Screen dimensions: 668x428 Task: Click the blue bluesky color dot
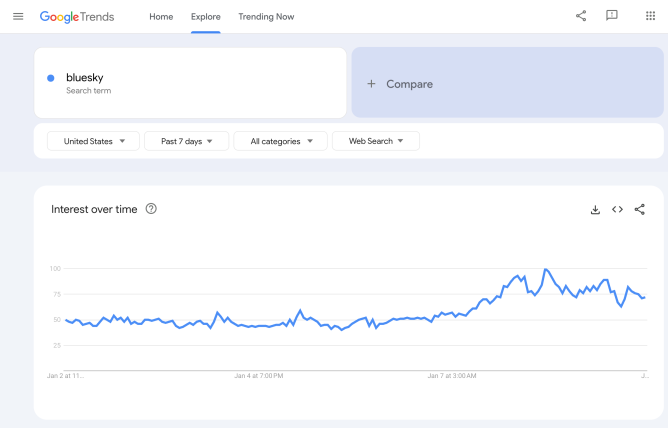click(x=51, y=78)
